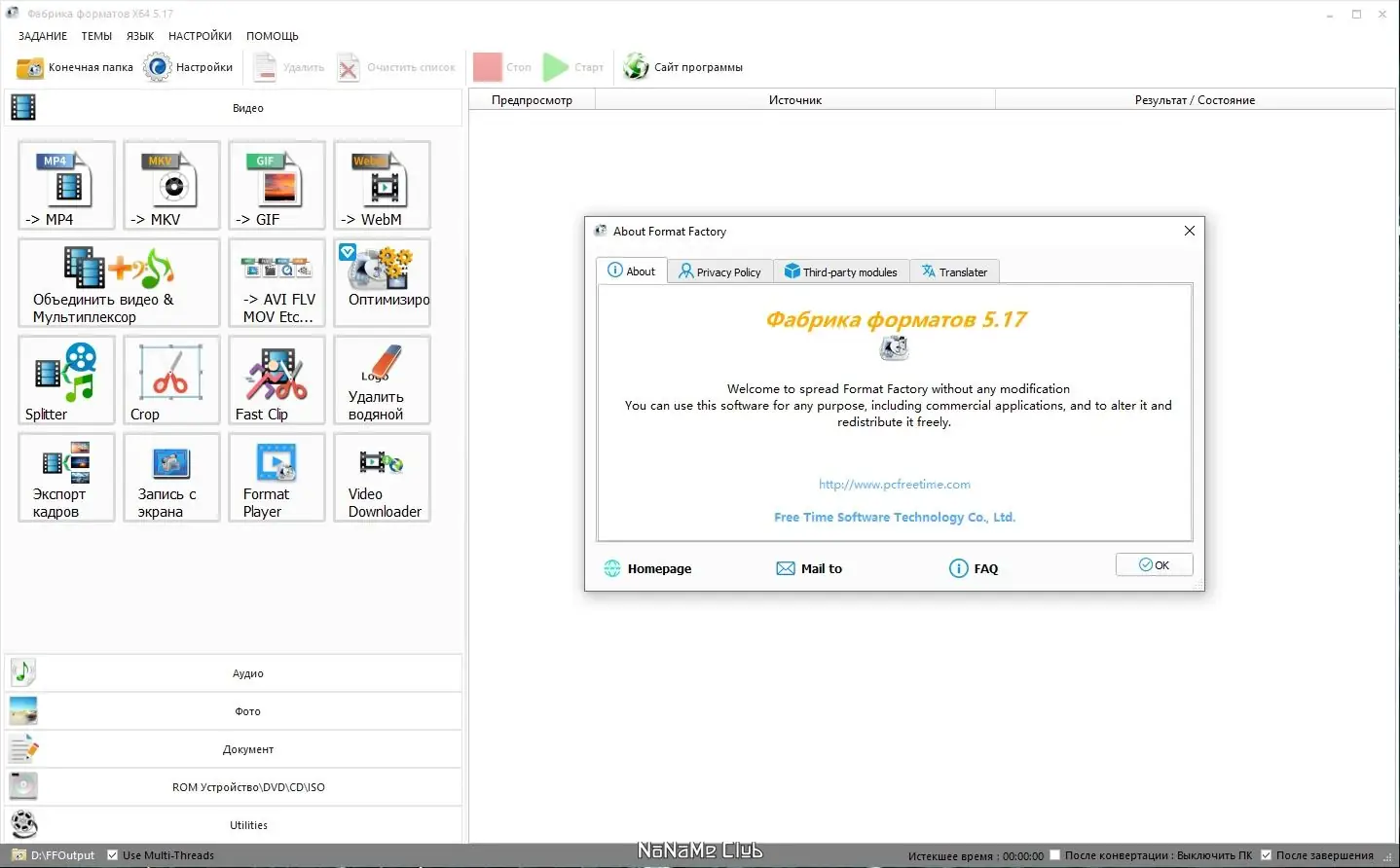Viewport: 1400px width, 868px height.
Task: Open the Удалить водяной watermark remover
Action: tap(382, 380)
